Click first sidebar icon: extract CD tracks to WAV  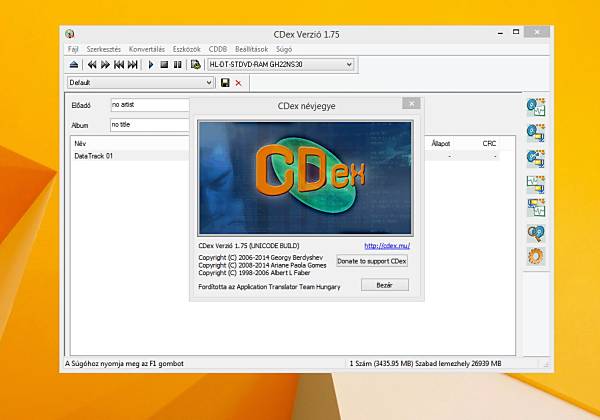tap(536, 107)
